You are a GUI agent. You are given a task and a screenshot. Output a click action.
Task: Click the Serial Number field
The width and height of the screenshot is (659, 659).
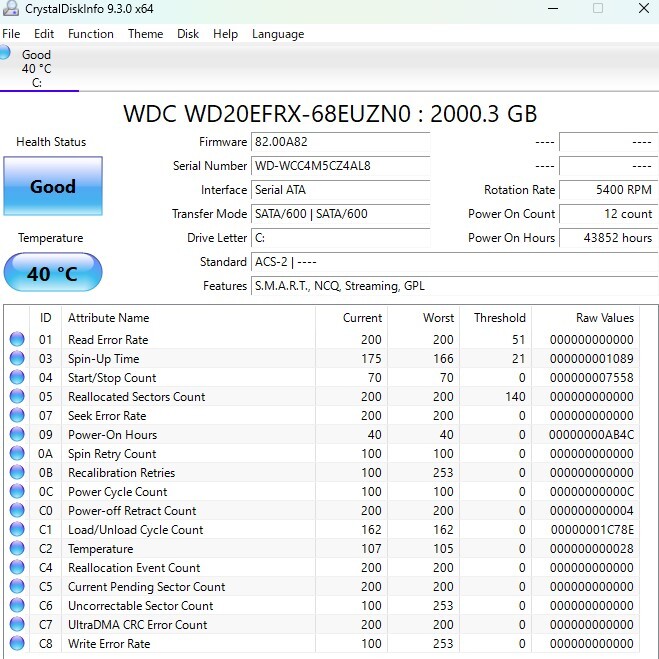pos(340,166)
